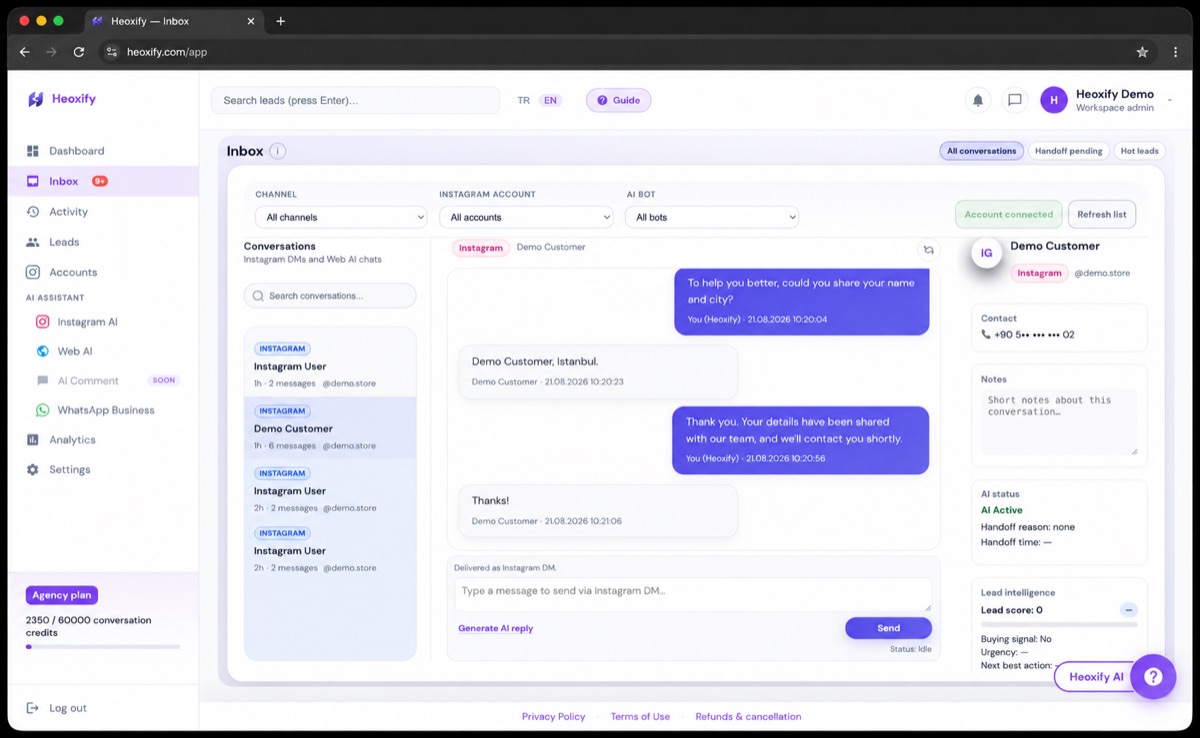Show Inbox info tooltip icon

tap(278, 151)
